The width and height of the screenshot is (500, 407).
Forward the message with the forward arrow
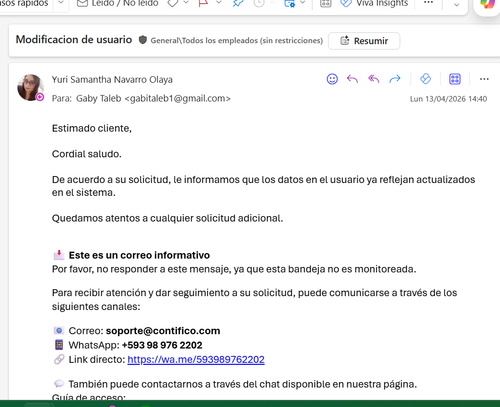point(395,79)
